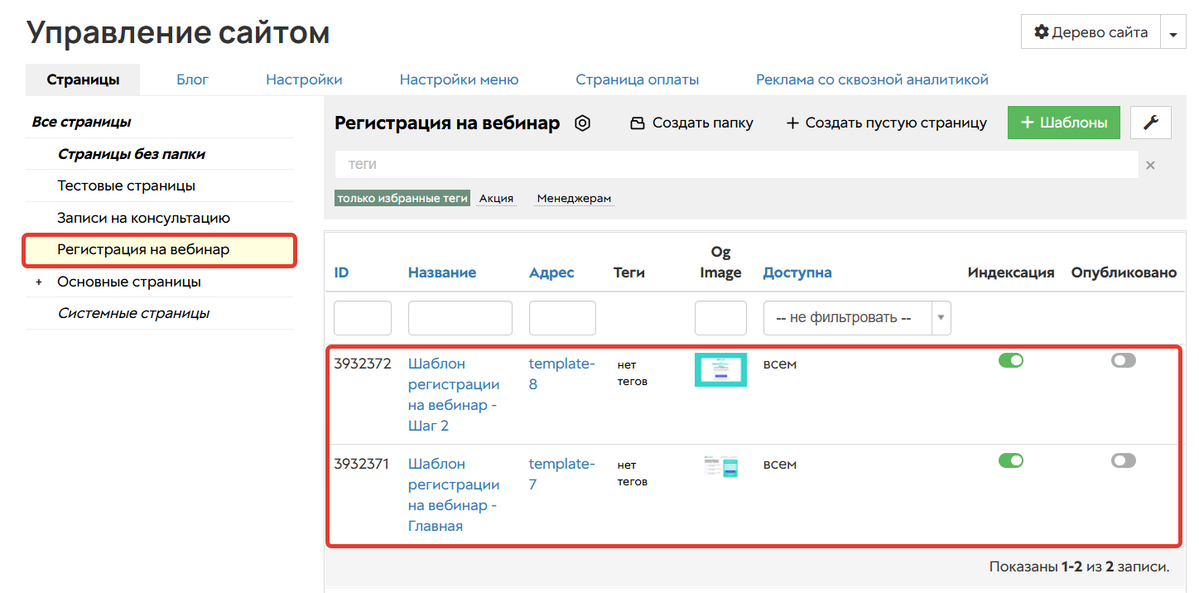Viewport: 1199px width, 593px height.
Task: Open the Настройки меню tab
Action: click(458, 79)
